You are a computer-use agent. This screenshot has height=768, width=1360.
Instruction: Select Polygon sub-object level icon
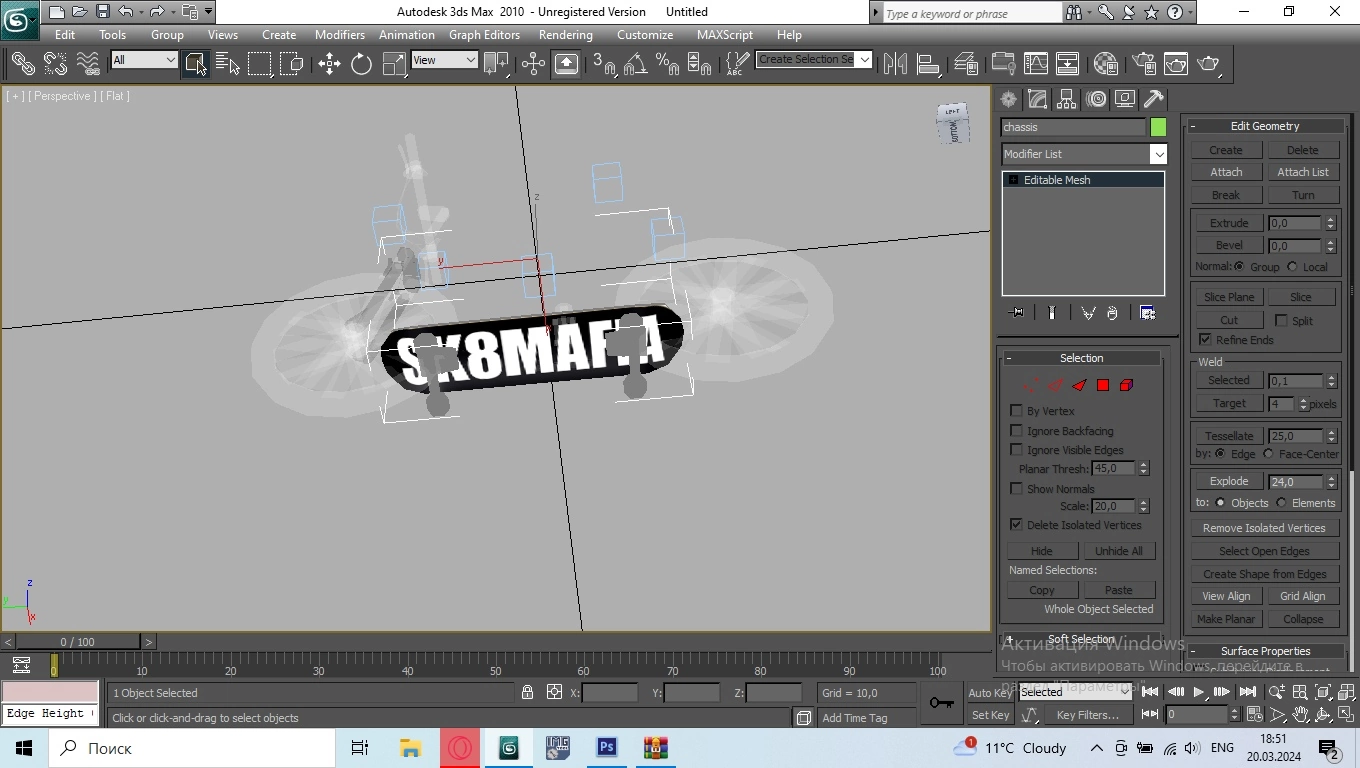point(1103,385)
